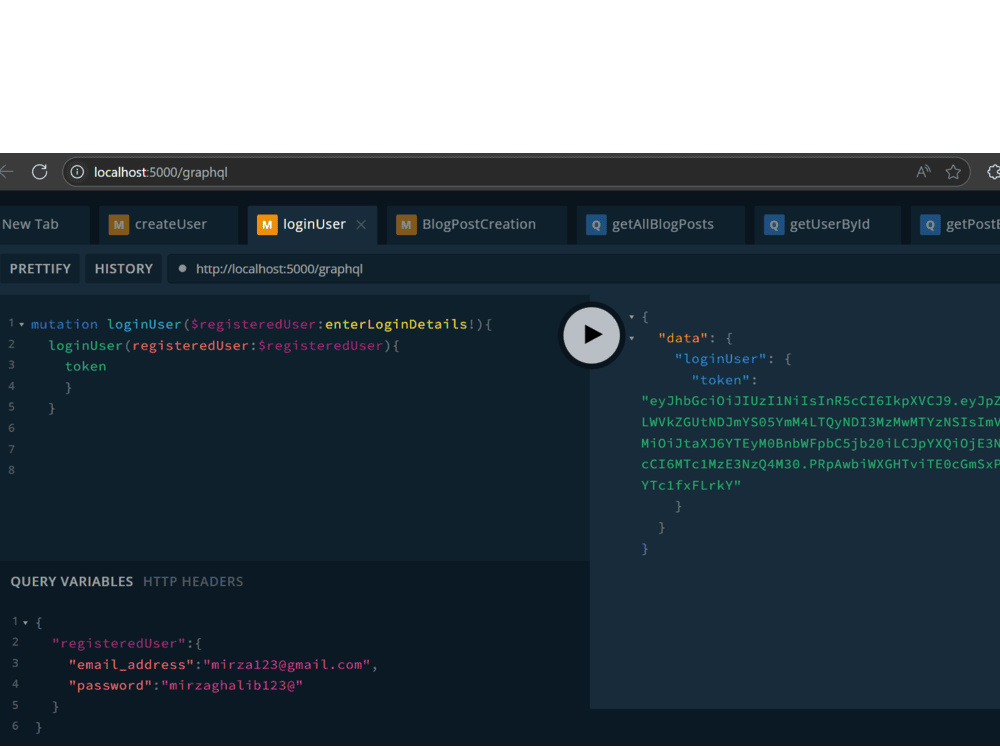Image resolution: width=1000 pixels, height=750 pixels.
Task: View site information icon in address bar
Action: [x=77, y=172]
